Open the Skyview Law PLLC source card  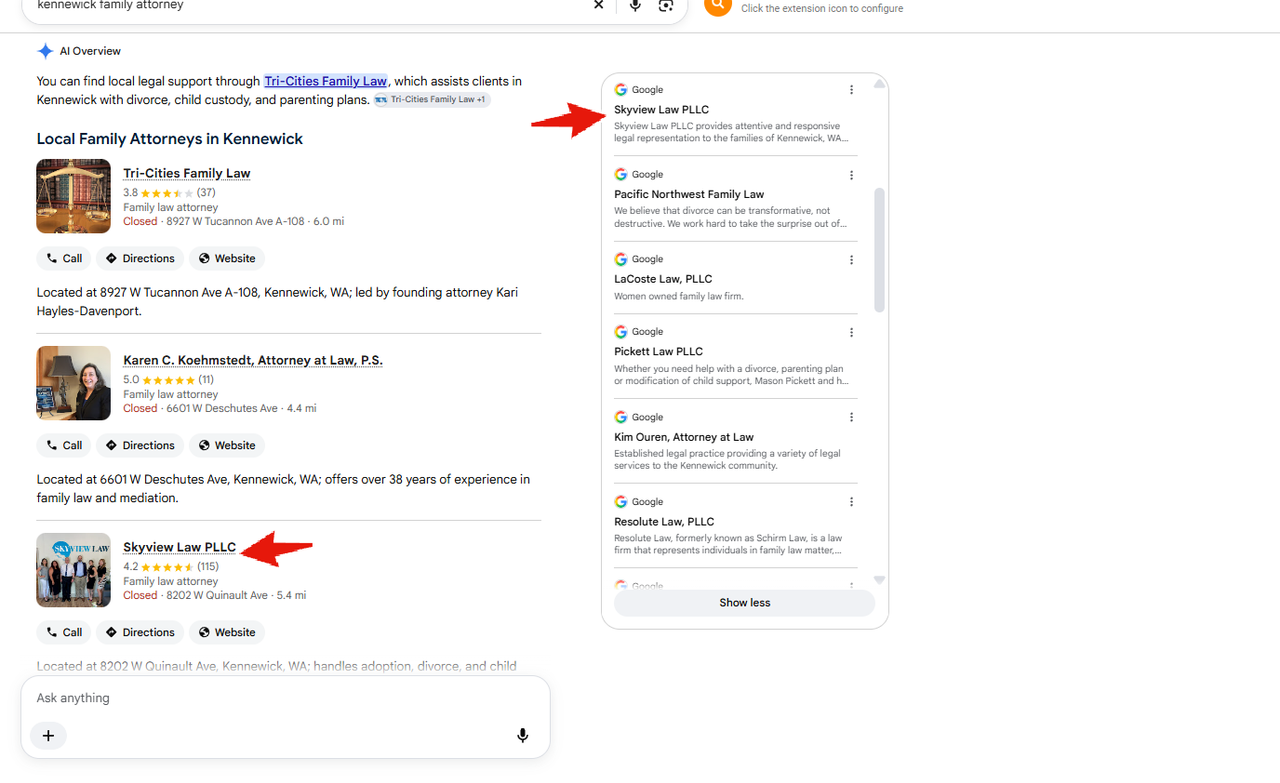pos(735,113)
